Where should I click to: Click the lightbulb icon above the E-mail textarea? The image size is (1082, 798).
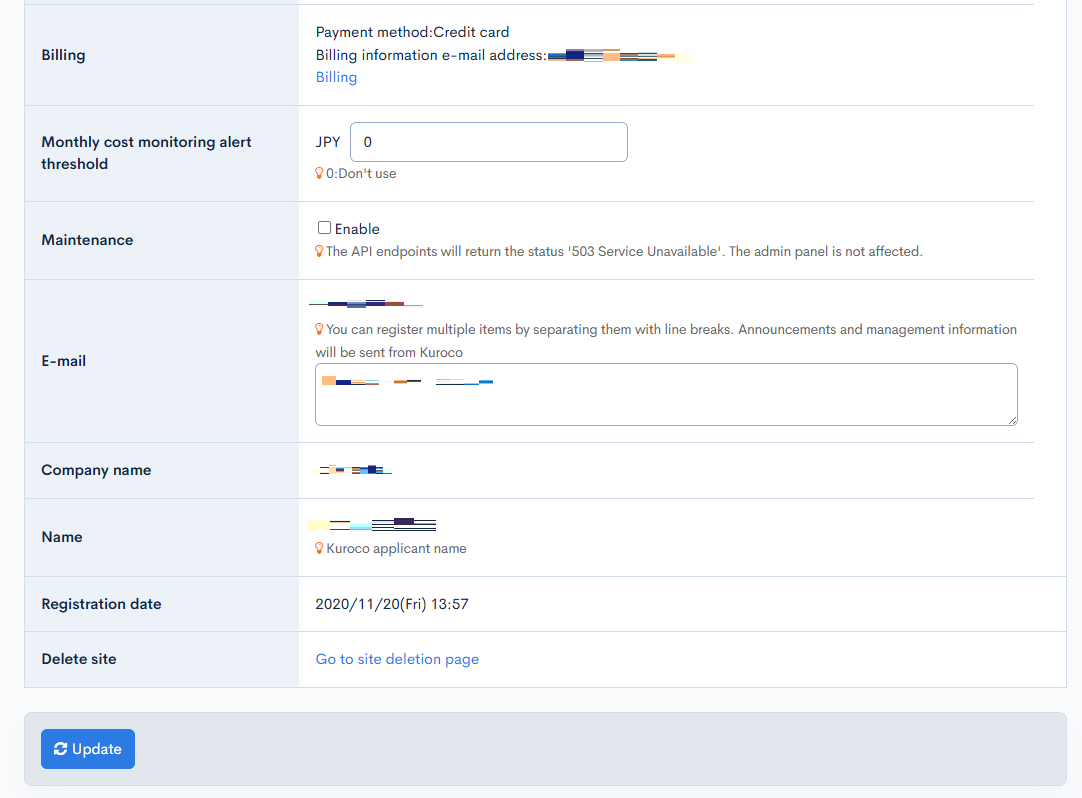tap(319, 329)
